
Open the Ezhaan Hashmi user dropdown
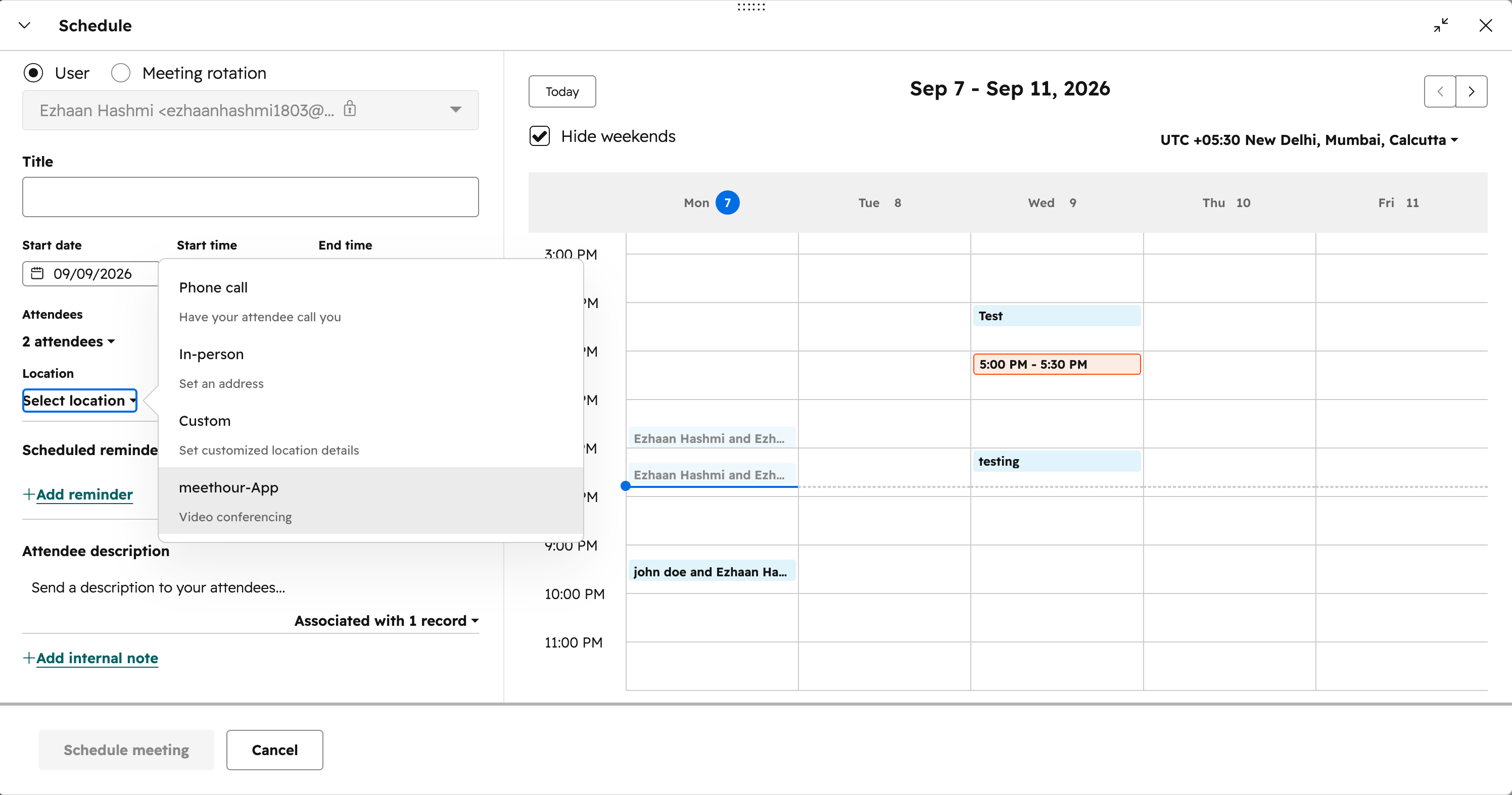click(251, 110)
